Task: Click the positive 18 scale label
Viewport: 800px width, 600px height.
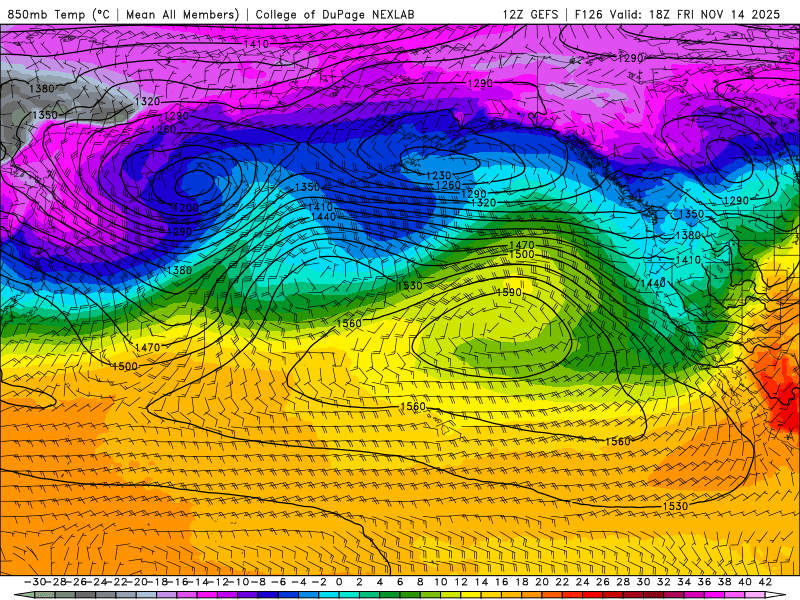Action: pos(521,582)
